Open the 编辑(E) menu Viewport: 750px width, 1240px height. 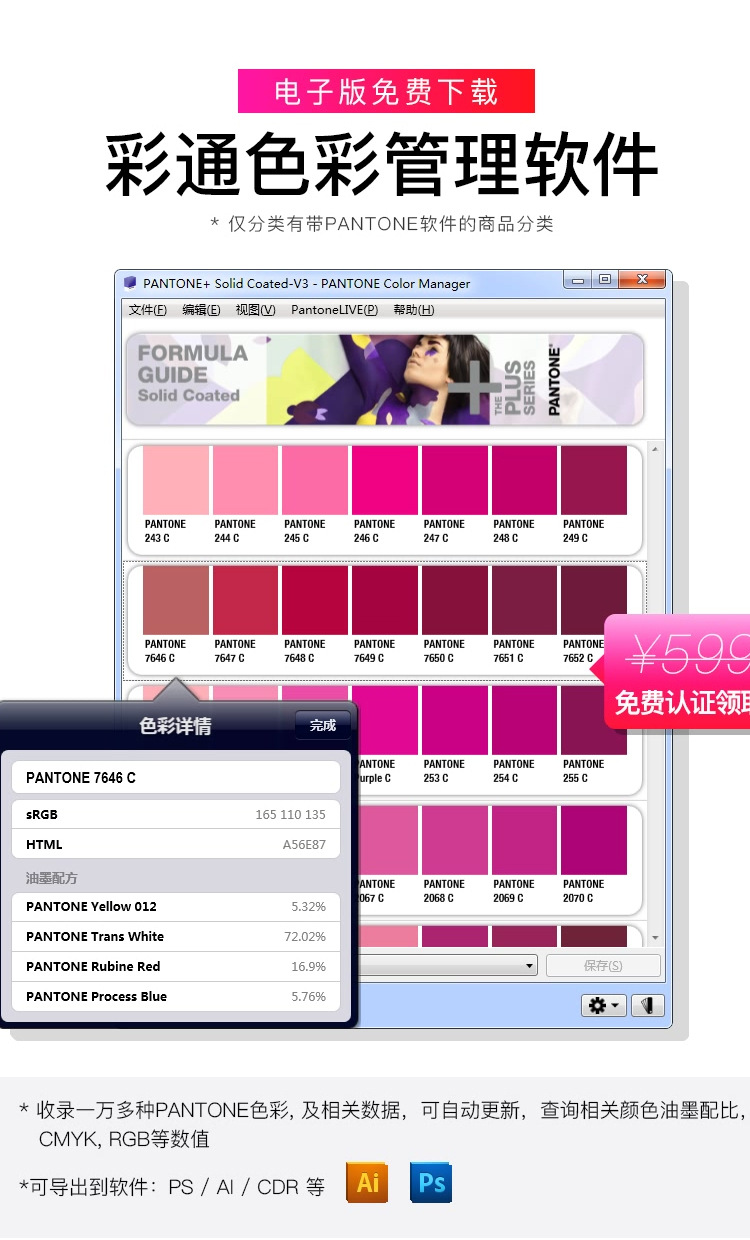[x=201, y=310]
